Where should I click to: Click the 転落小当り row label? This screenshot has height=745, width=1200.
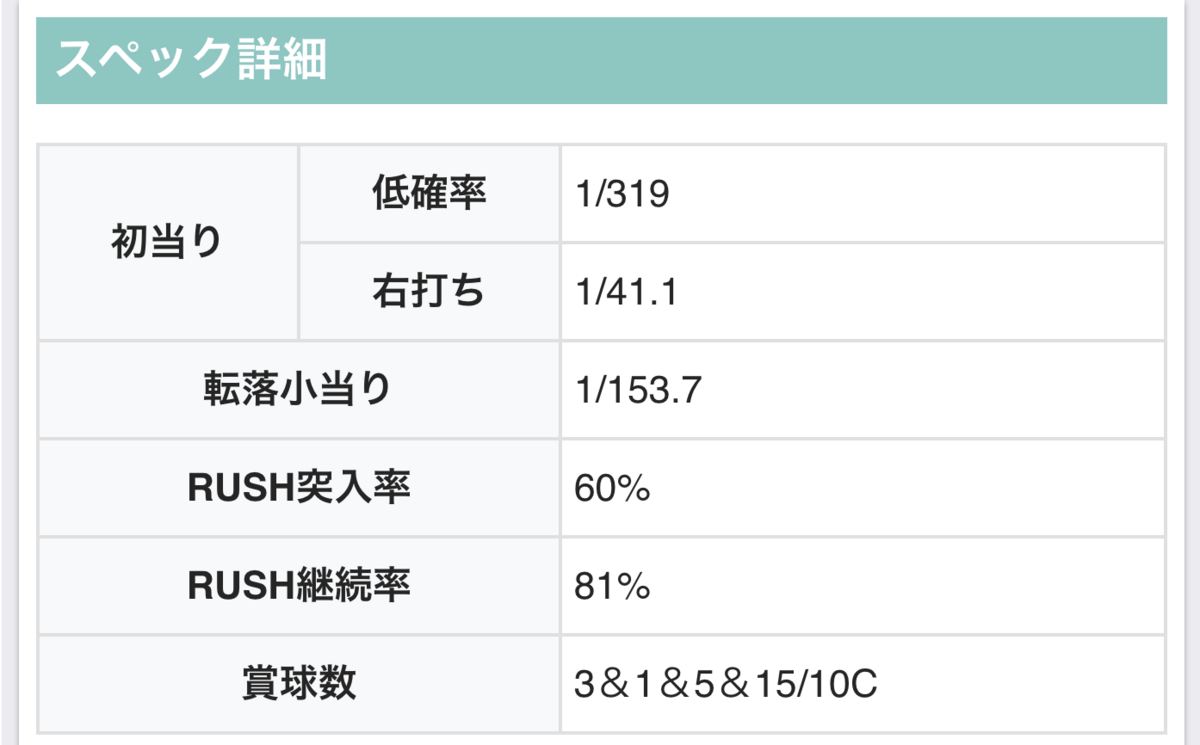298,389
